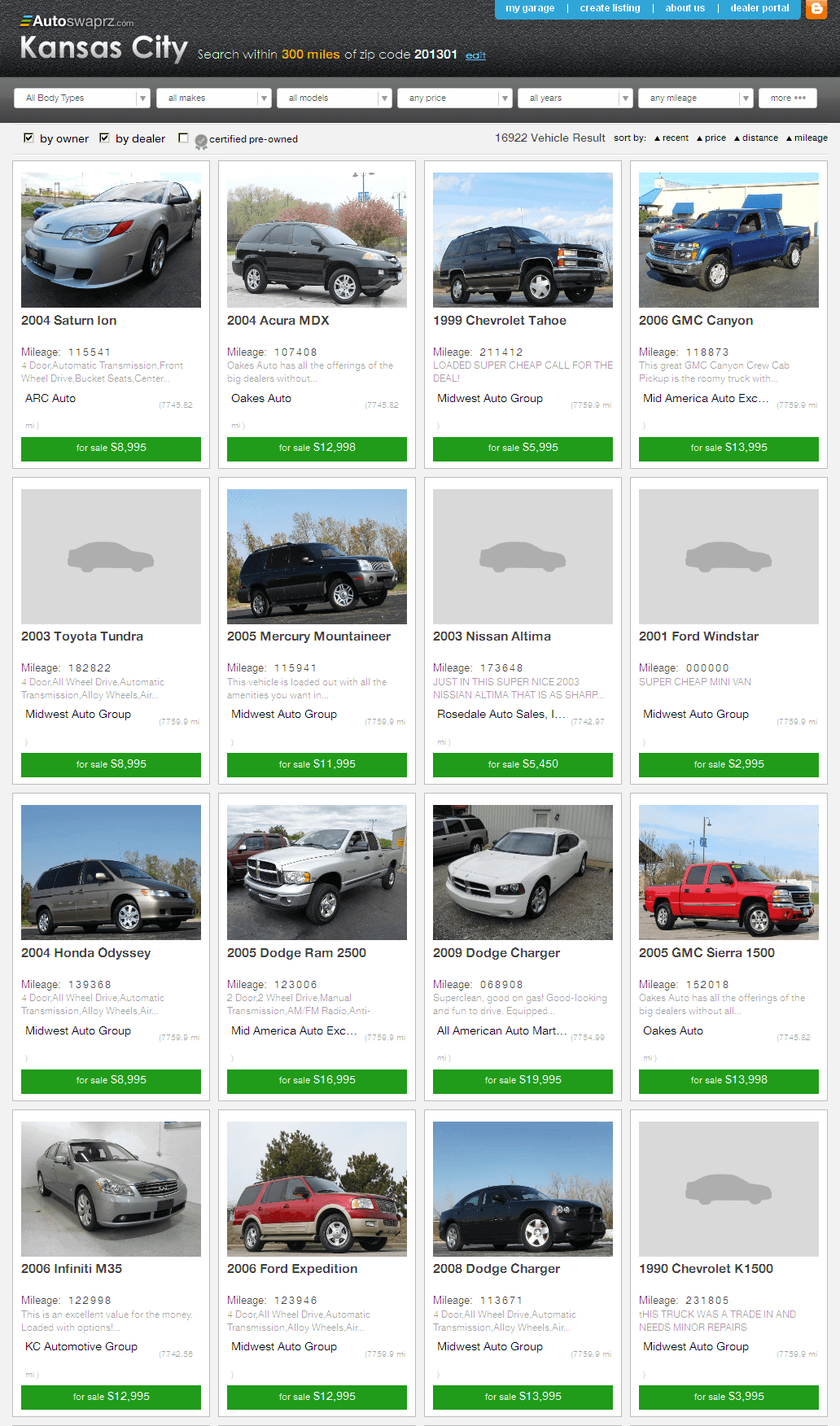Click for sale $8,995 on Saturn Ion

click(111, 448)
